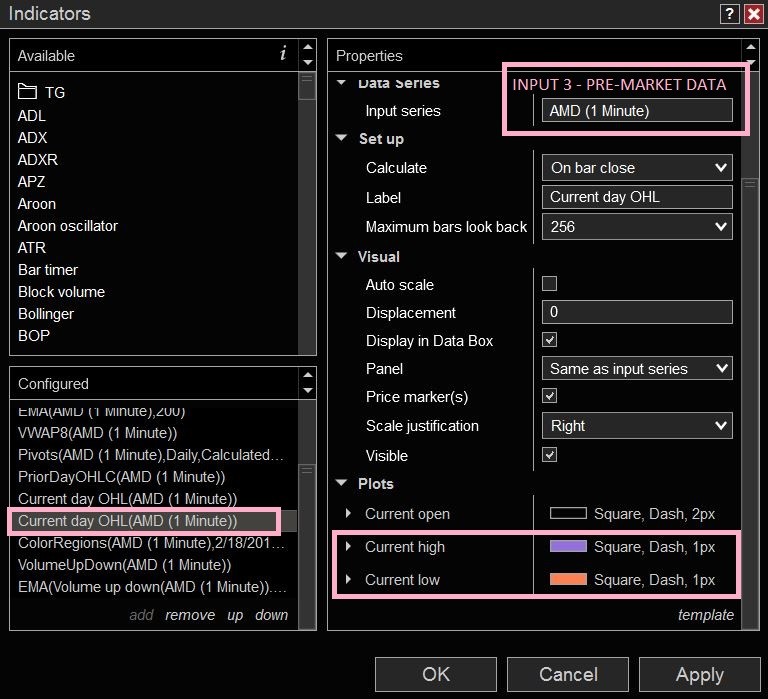
Task: Click the Current open color swatch
Action: coord(568,513)
